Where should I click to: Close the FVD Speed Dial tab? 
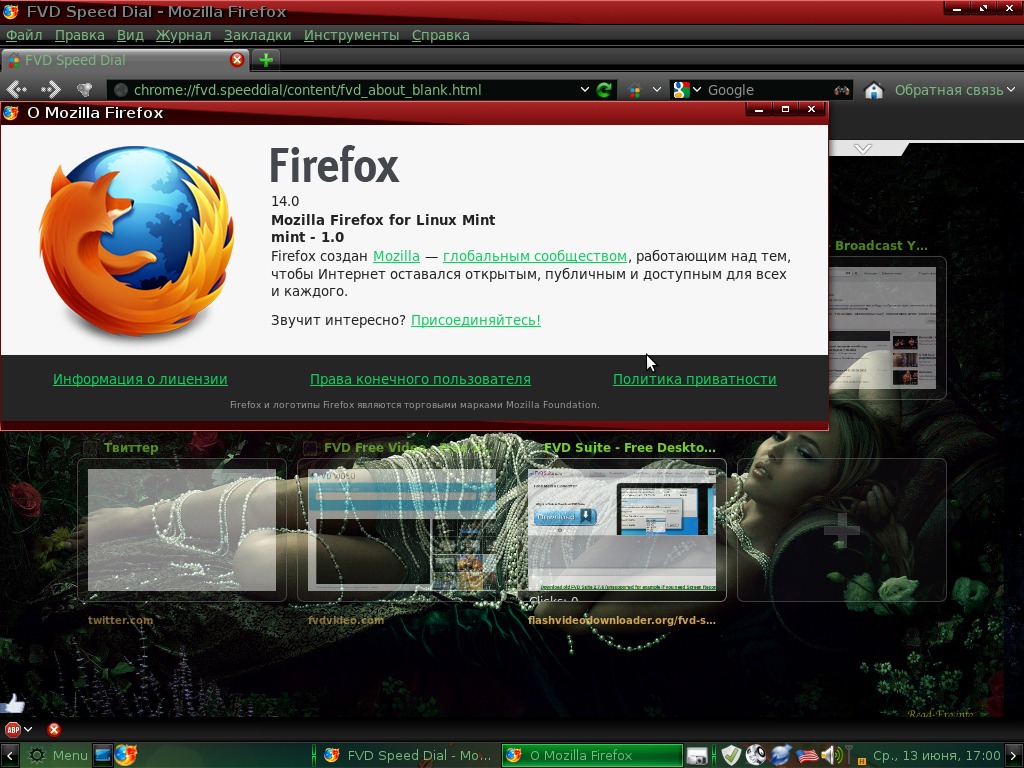[237, 60]
